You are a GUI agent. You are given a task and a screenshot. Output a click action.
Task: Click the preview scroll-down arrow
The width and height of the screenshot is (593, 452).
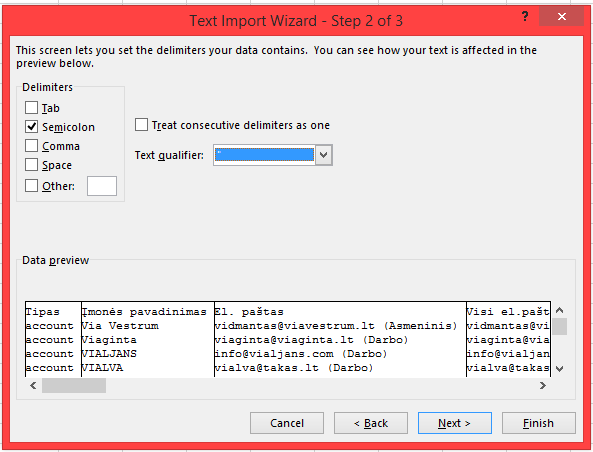coord(560,368)
